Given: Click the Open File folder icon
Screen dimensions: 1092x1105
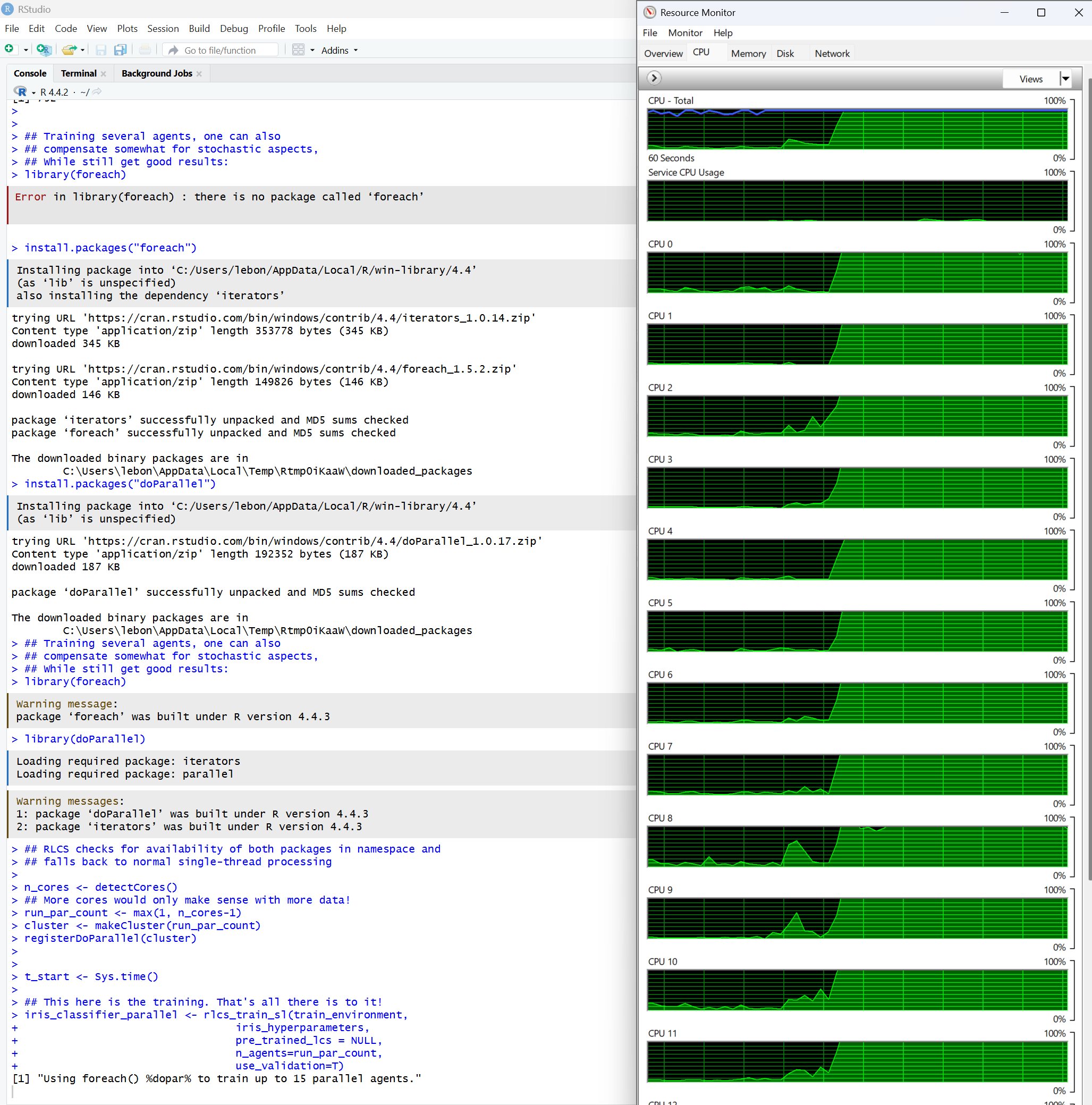Looking at the screenshot, I should (x=69, y=50).
